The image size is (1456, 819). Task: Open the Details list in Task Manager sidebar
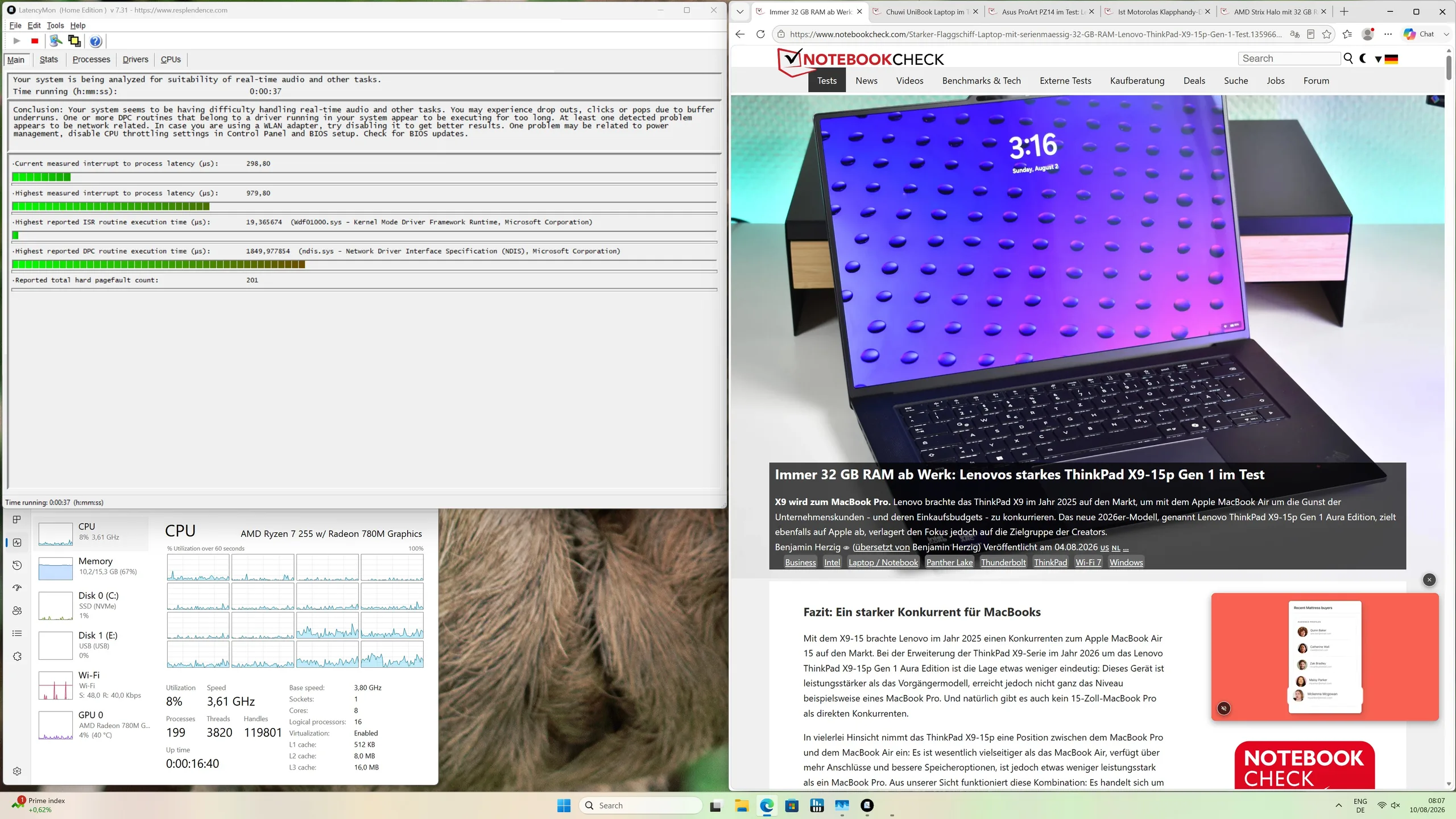[17, 634]
